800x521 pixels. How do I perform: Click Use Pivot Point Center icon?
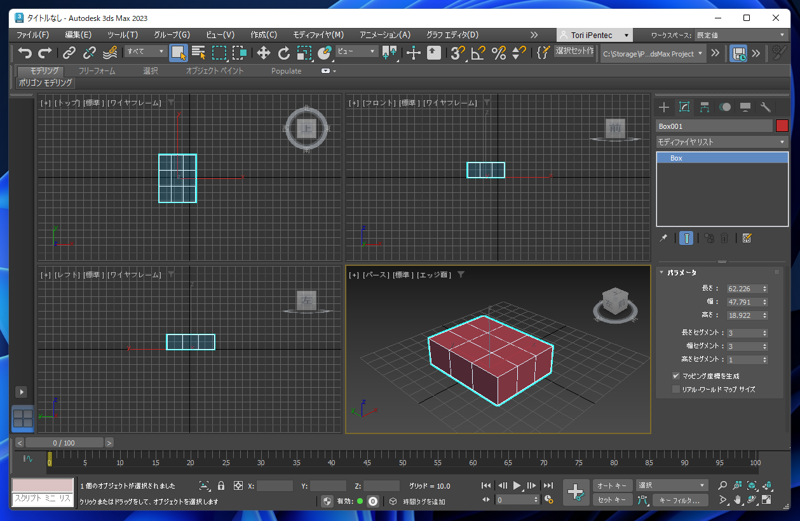tap(390, 53)
